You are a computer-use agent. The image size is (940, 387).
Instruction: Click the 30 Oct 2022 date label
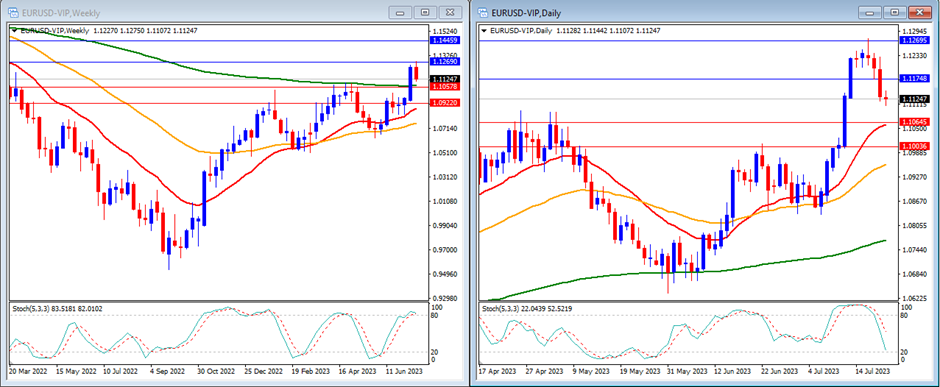click(216, 371)
